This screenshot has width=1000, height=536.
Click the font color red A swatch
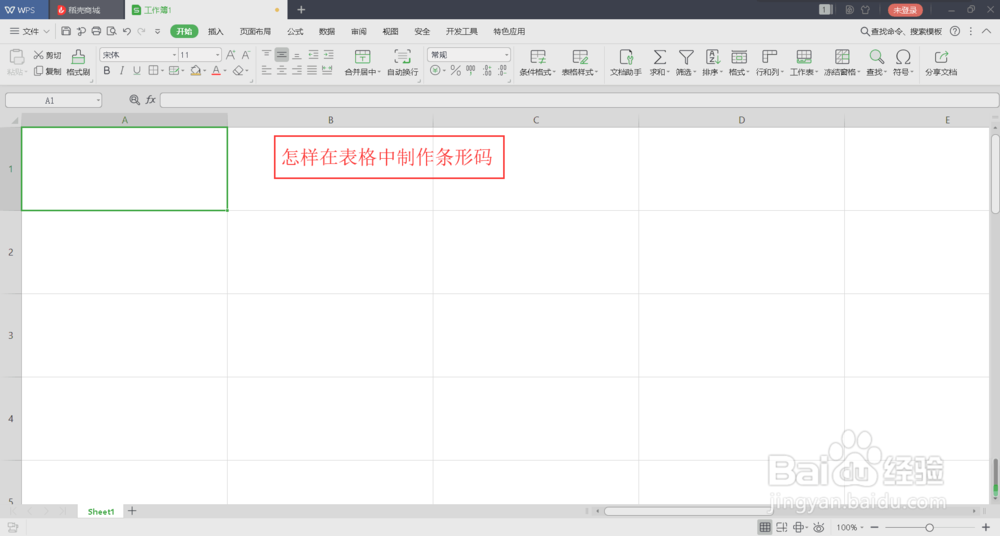click(x=216, y=71)
